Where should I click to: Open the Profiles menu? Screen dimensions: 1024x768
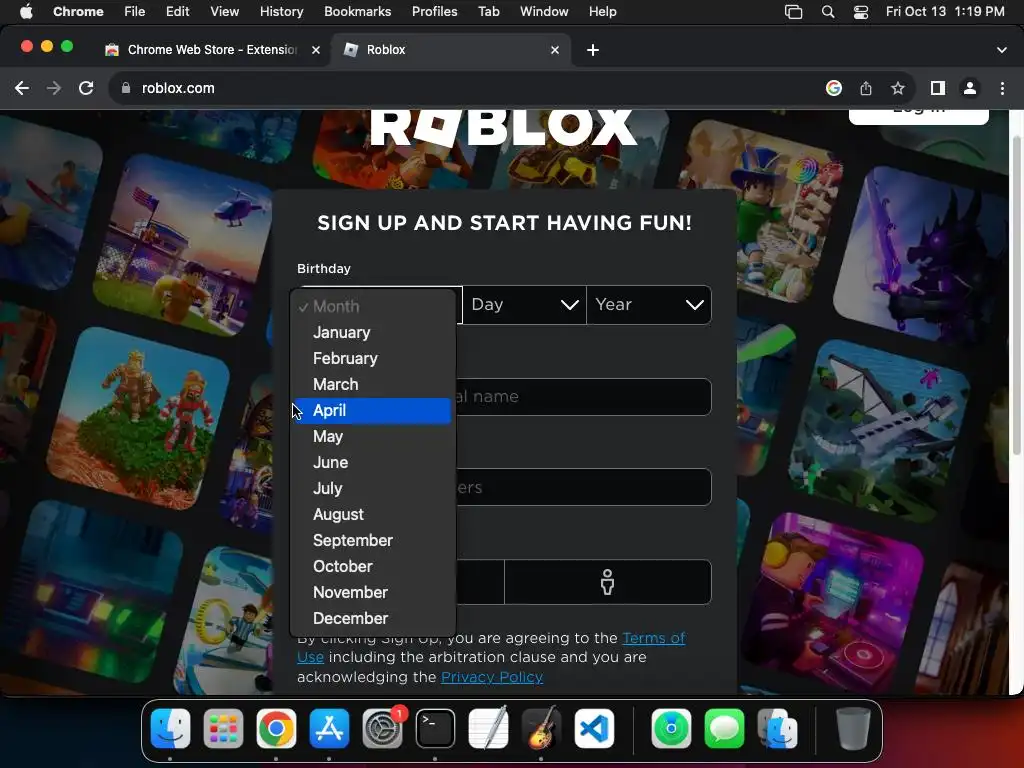[x=435, y=12]
